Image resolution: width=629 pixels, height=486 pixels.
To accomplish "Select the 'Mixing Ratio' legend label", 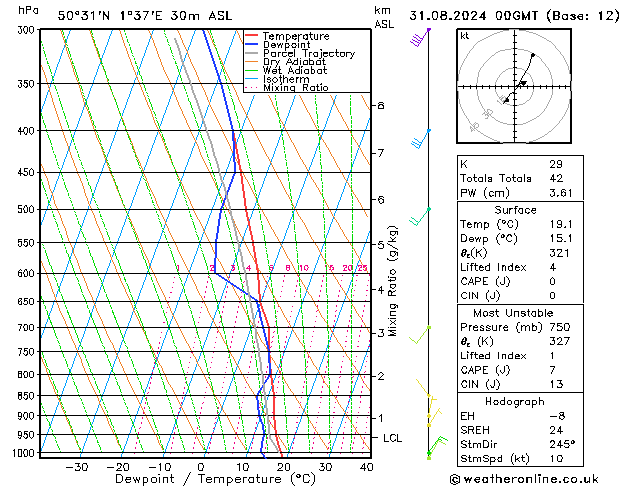I will click(x=296, y=88).
